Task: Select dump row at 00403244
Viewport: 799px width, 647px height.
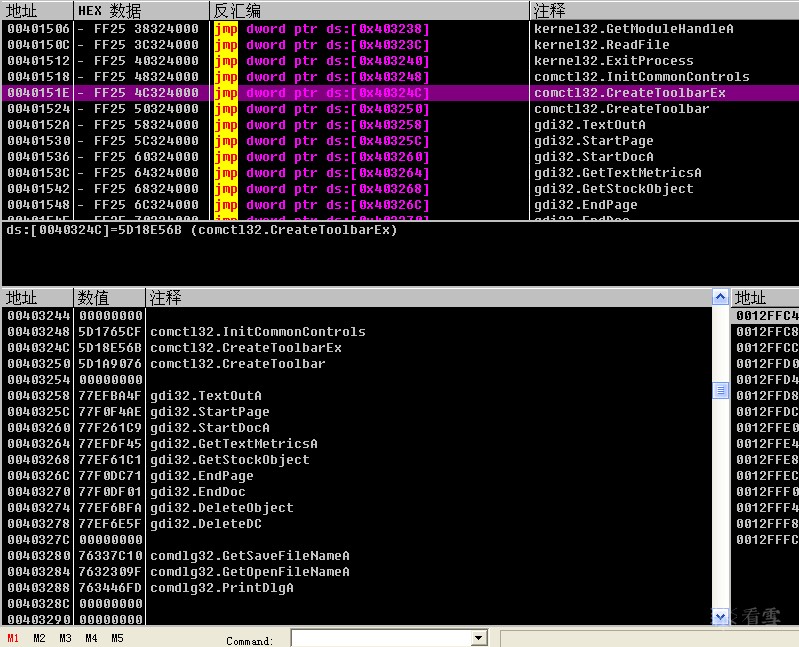Action: (x=357, y=316)
